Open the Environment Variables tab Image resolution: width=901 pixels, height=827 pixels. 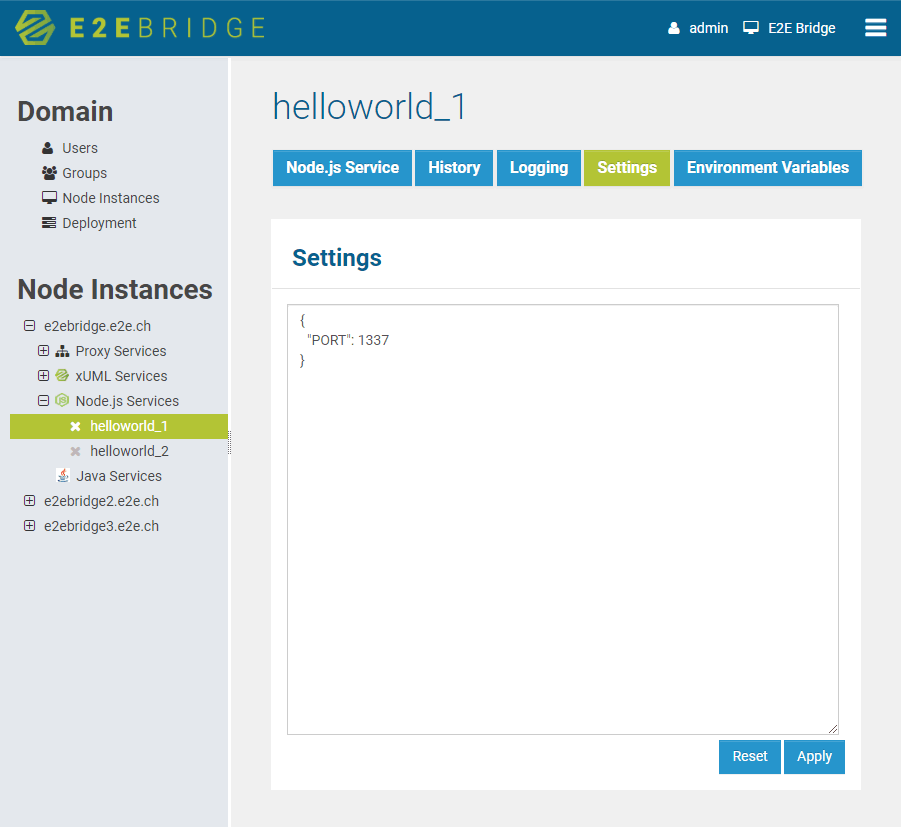point(767,167)
